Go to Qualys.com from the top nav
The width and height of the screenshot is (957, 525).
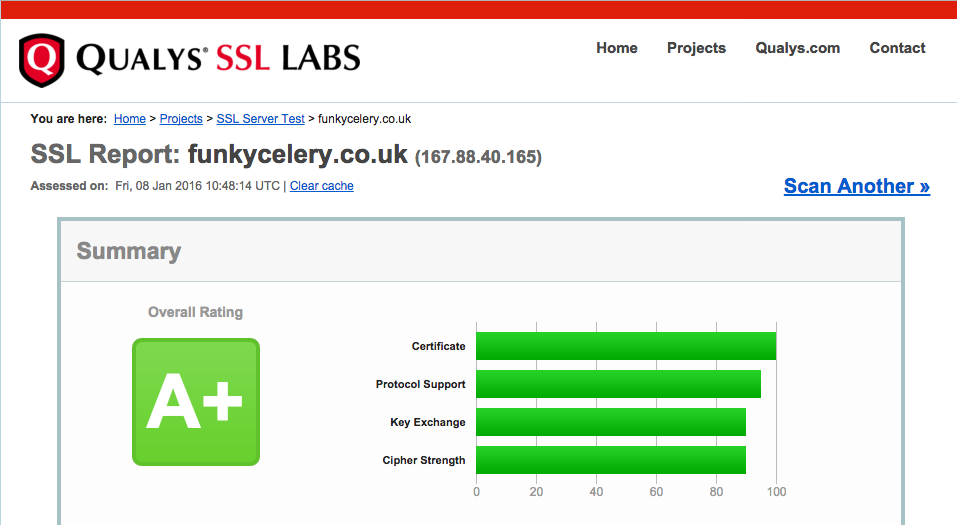797,48
